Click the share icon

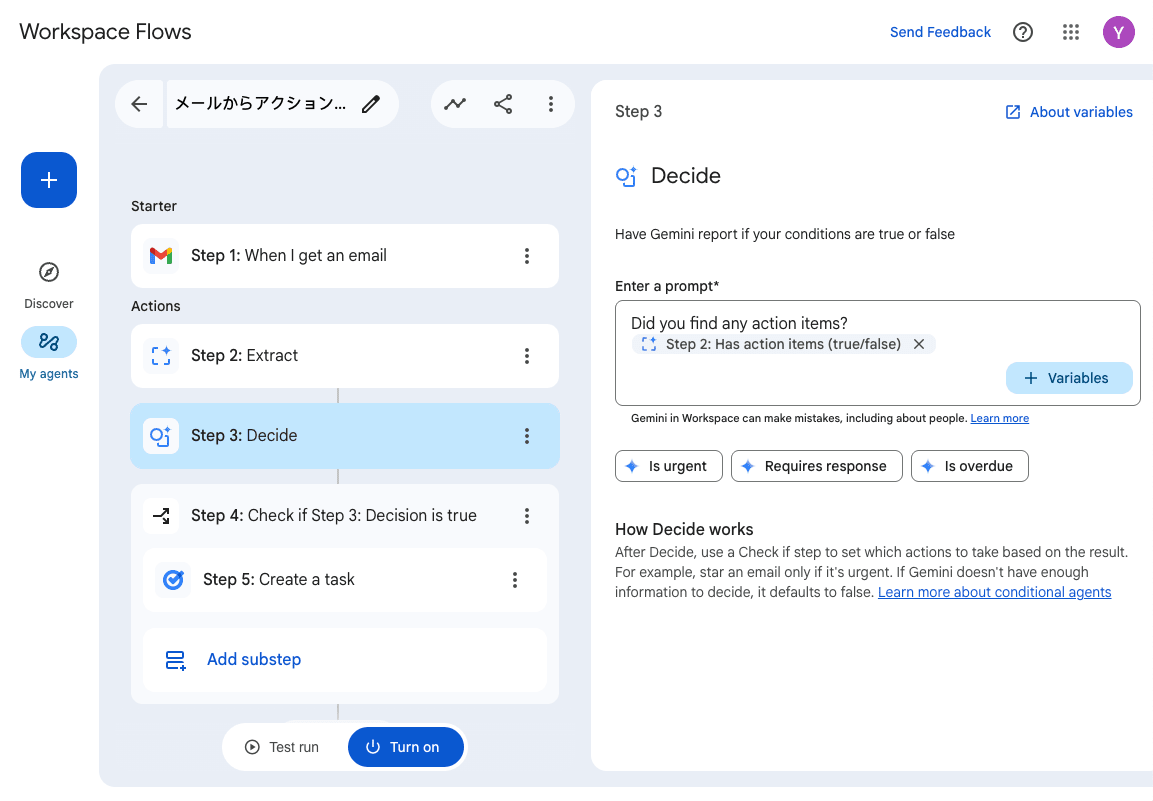click(x=503, y=104)
